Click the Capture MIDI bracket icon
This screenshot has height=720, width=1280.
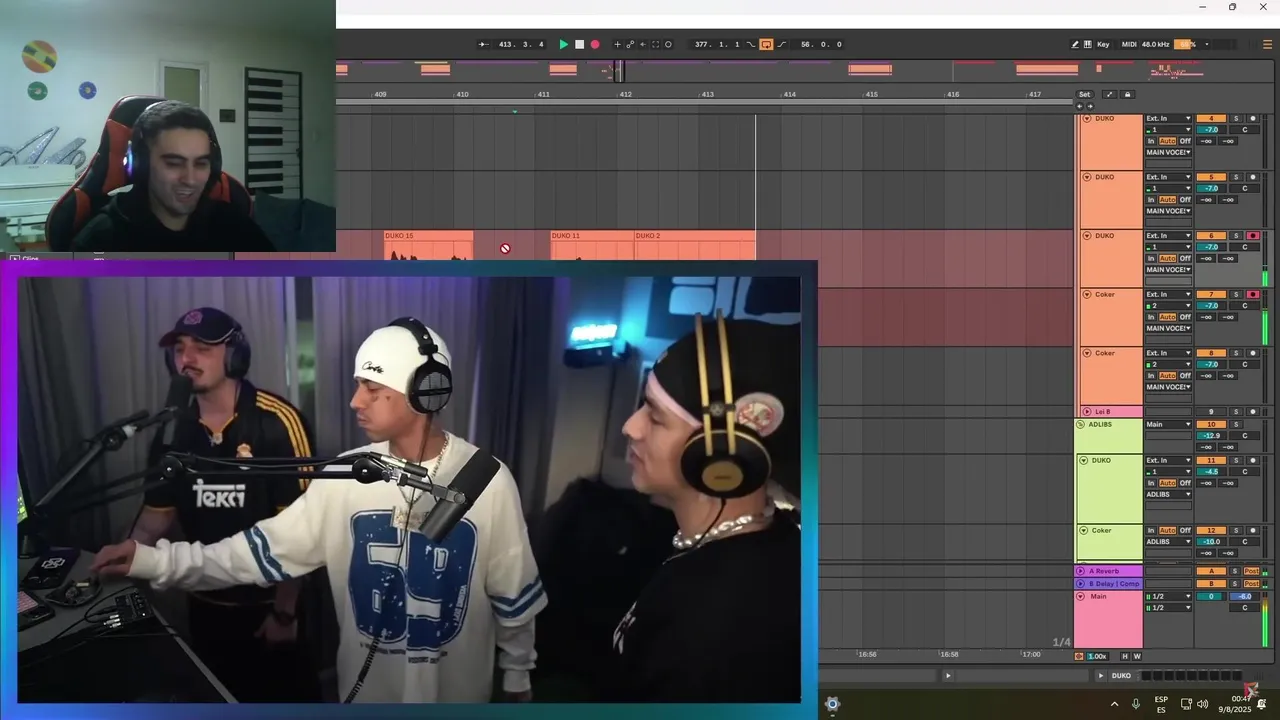656,44
